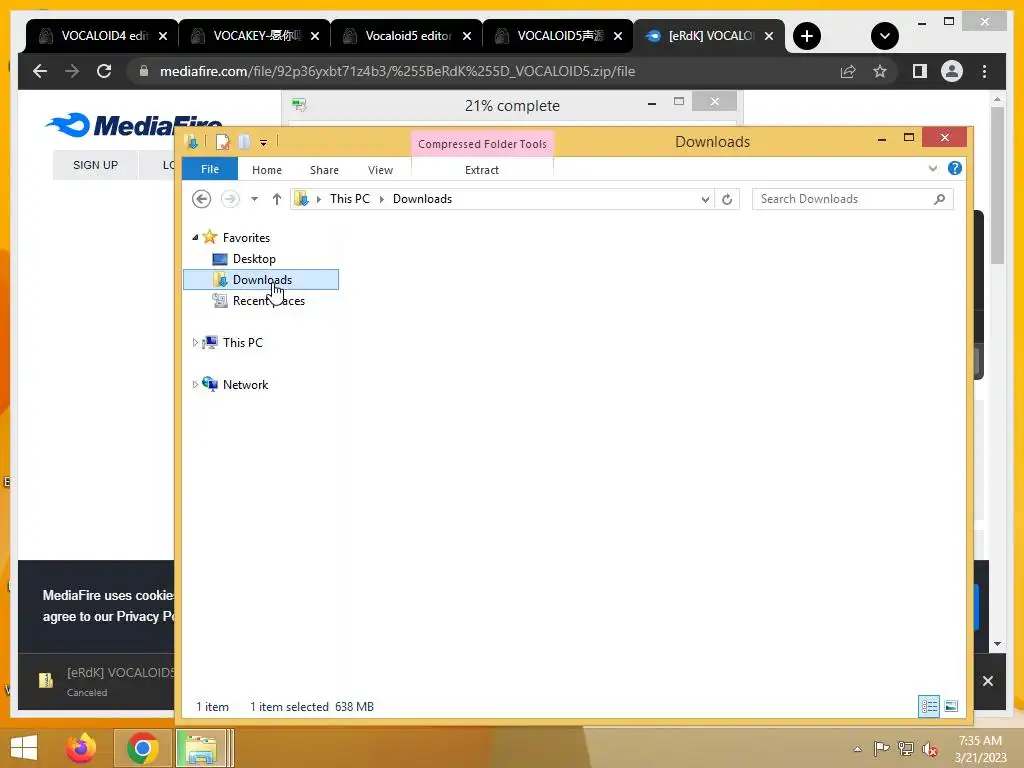Click the browser forward arrow
The image size is (1024, 768).
[x=72, y=71]
